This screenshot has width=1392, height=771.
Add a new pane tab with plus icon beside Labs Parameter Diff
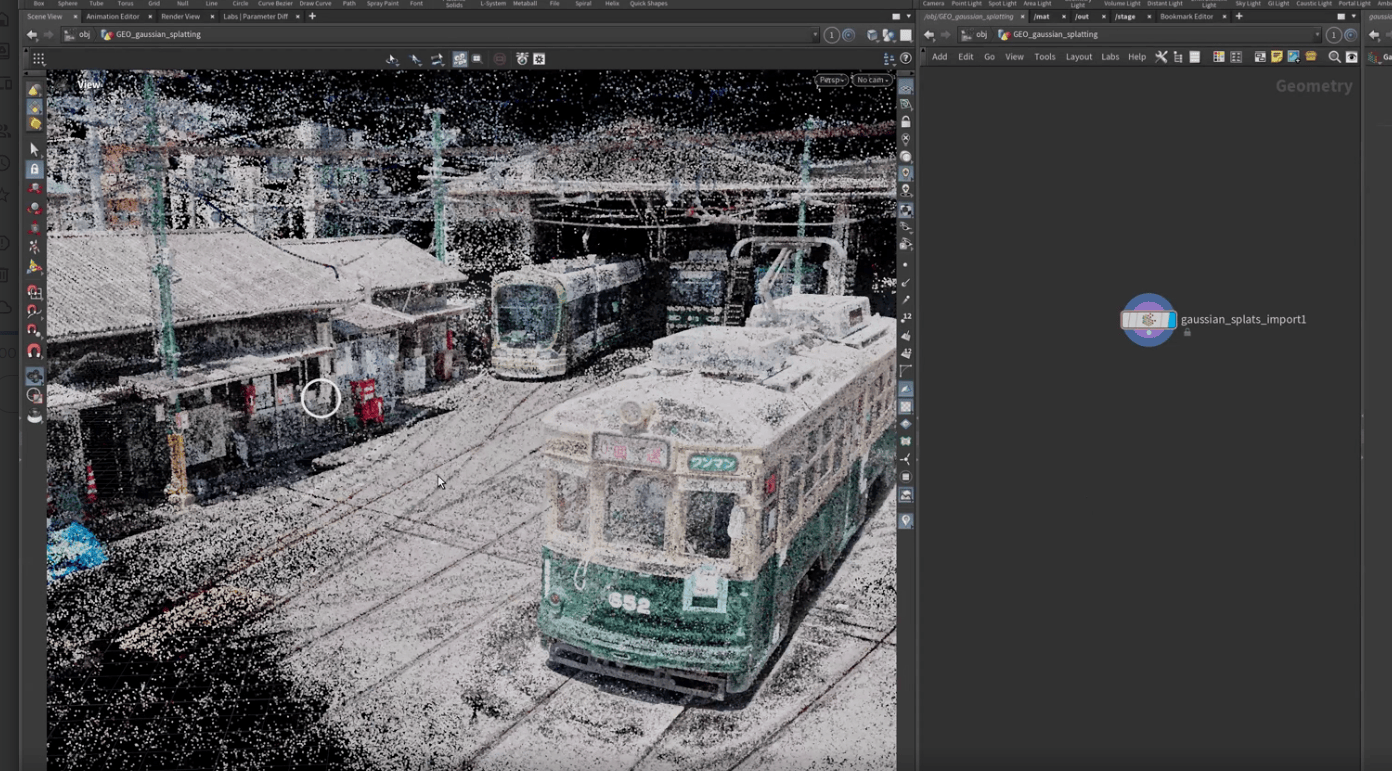tap(312, 17)
